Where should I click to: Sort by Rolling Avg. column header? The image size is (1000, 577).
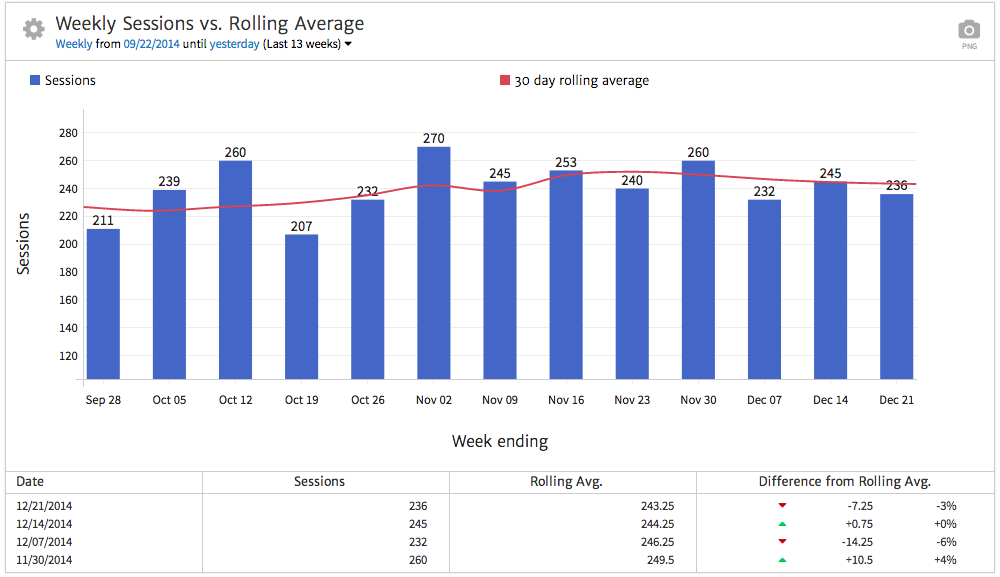pyautogui.click(x=566, y=482)
